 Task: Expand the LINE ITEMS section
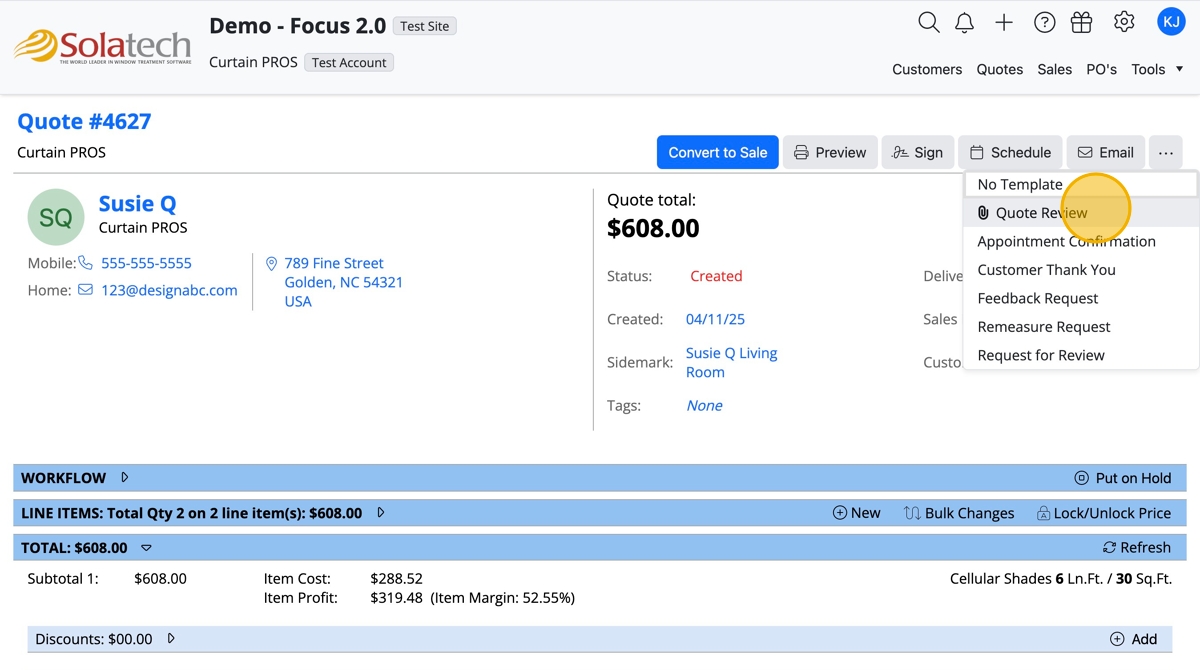point(381,513)
